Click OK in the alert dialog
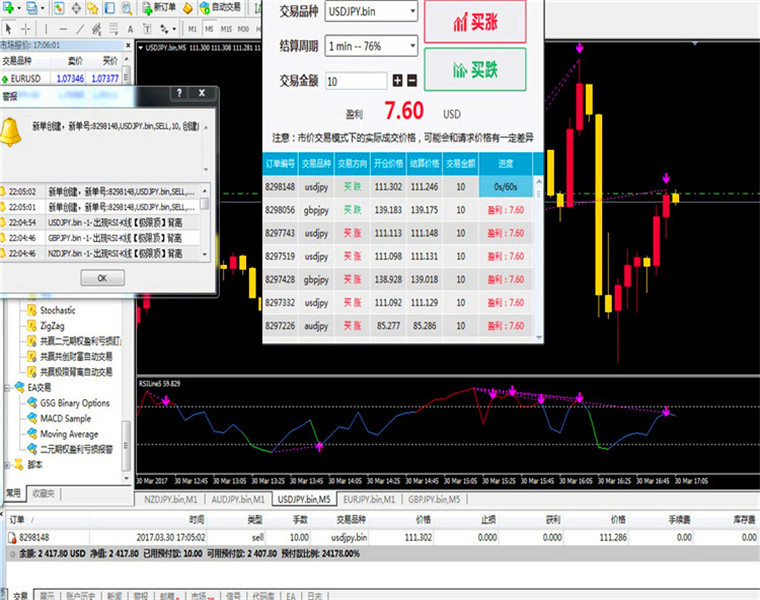The image size is (760, 600). point(102,278)
